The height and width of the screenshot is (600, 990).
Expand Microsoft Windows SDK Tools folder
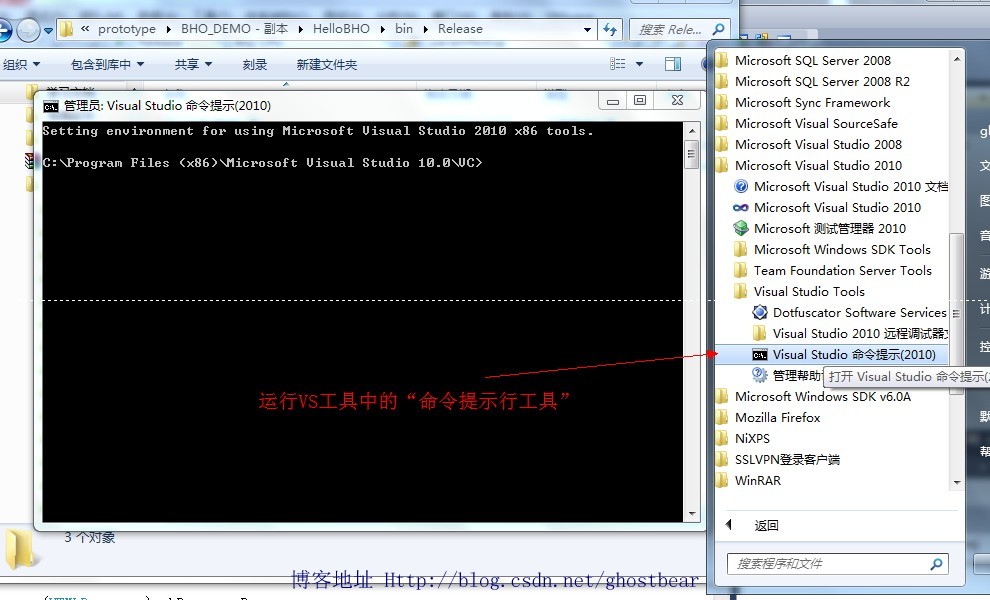[832, 249]
